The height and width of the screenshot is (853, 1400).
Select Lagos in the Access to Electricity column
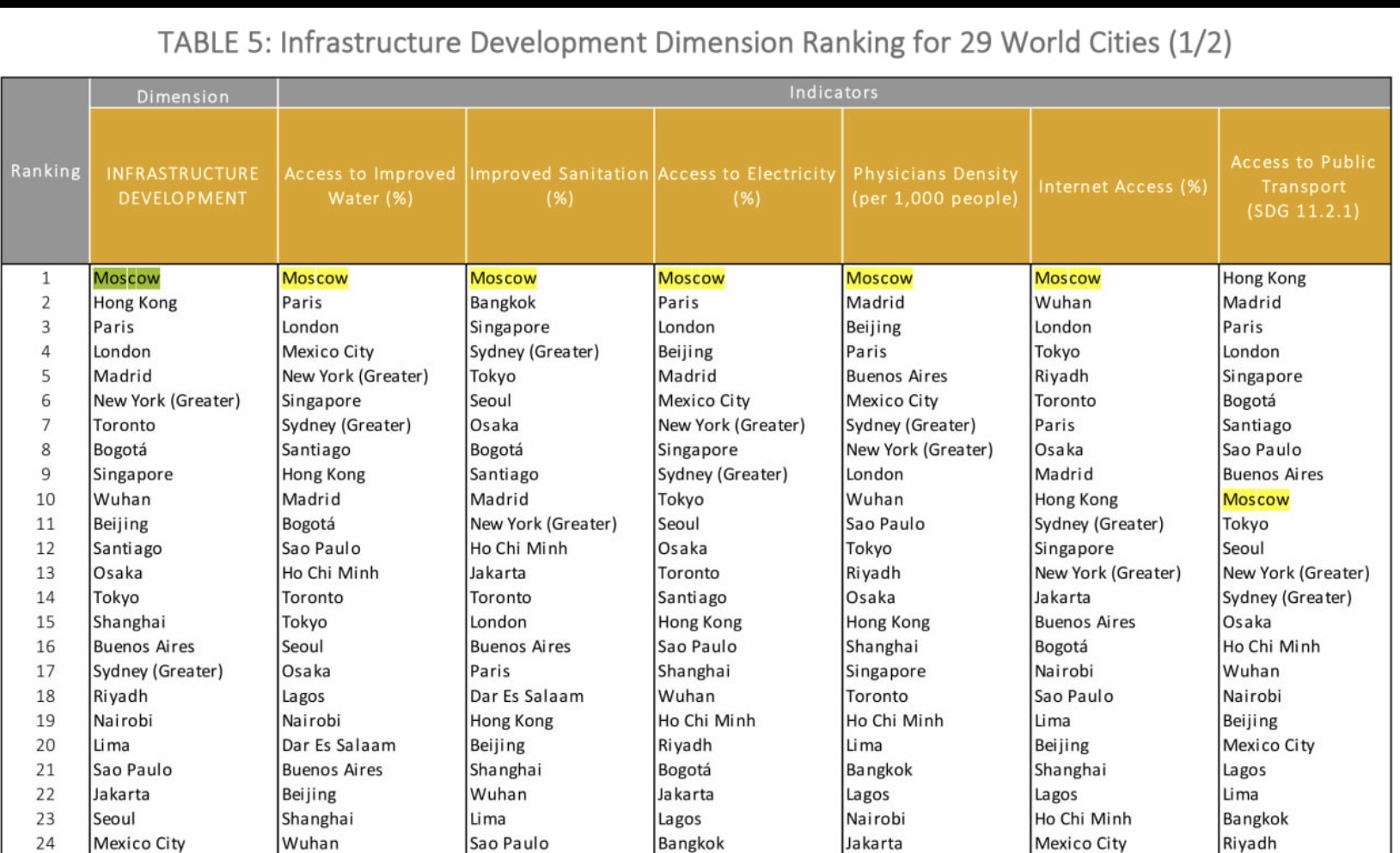point(680,819)
